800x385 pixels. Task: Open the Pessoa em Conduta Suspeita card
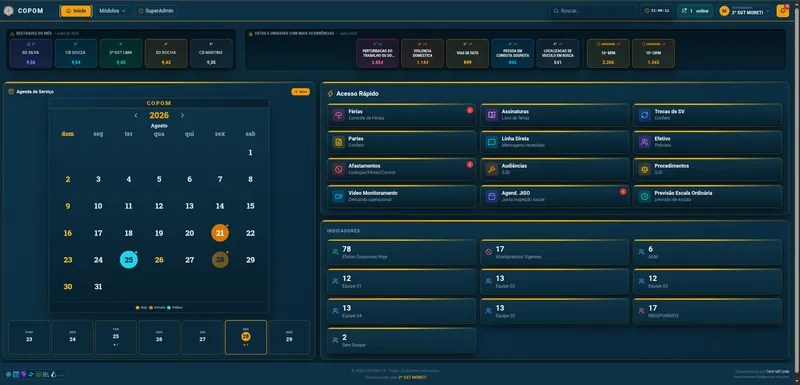(513, 53)
